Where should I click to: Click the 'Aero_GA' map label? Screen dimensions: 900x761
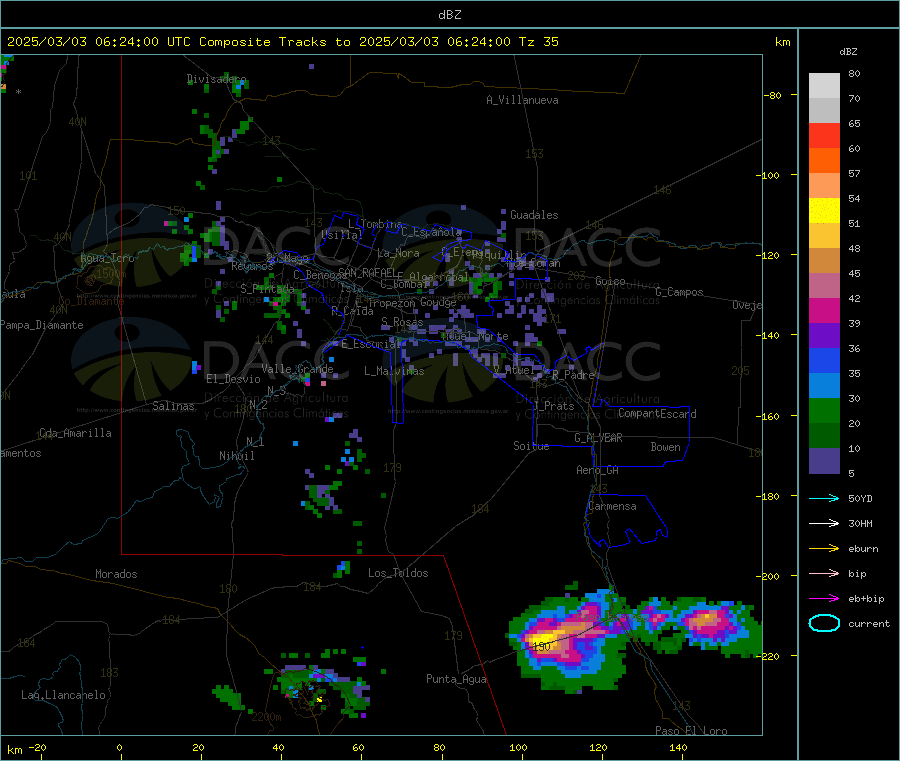click(x=597, y=470)
